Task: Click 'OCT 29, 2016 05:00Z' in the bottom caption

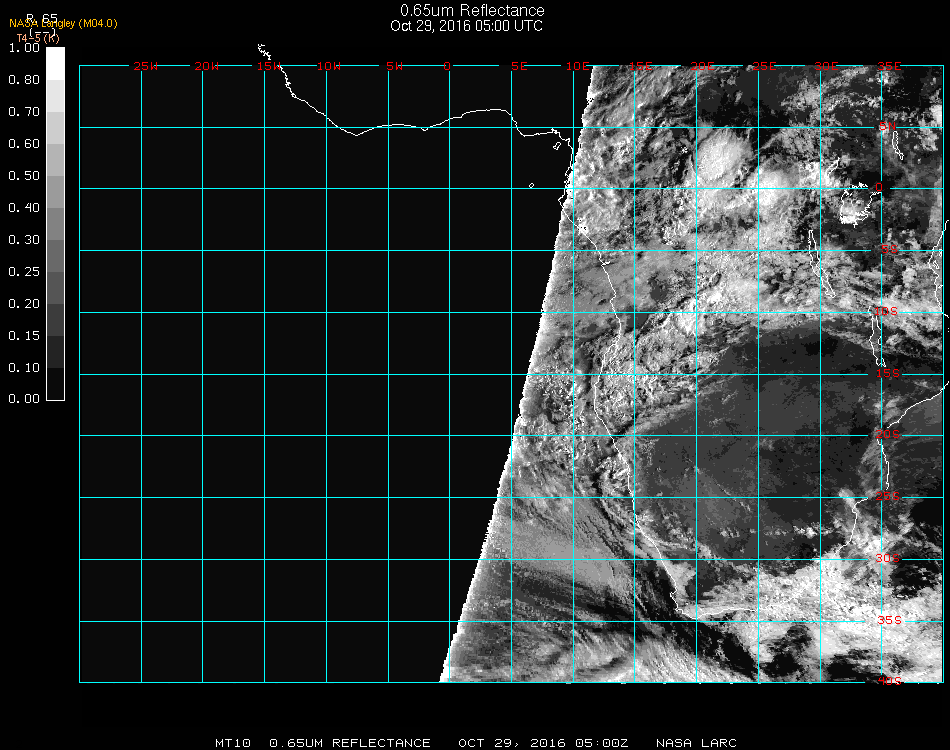Action: click(x=543, y=743)
